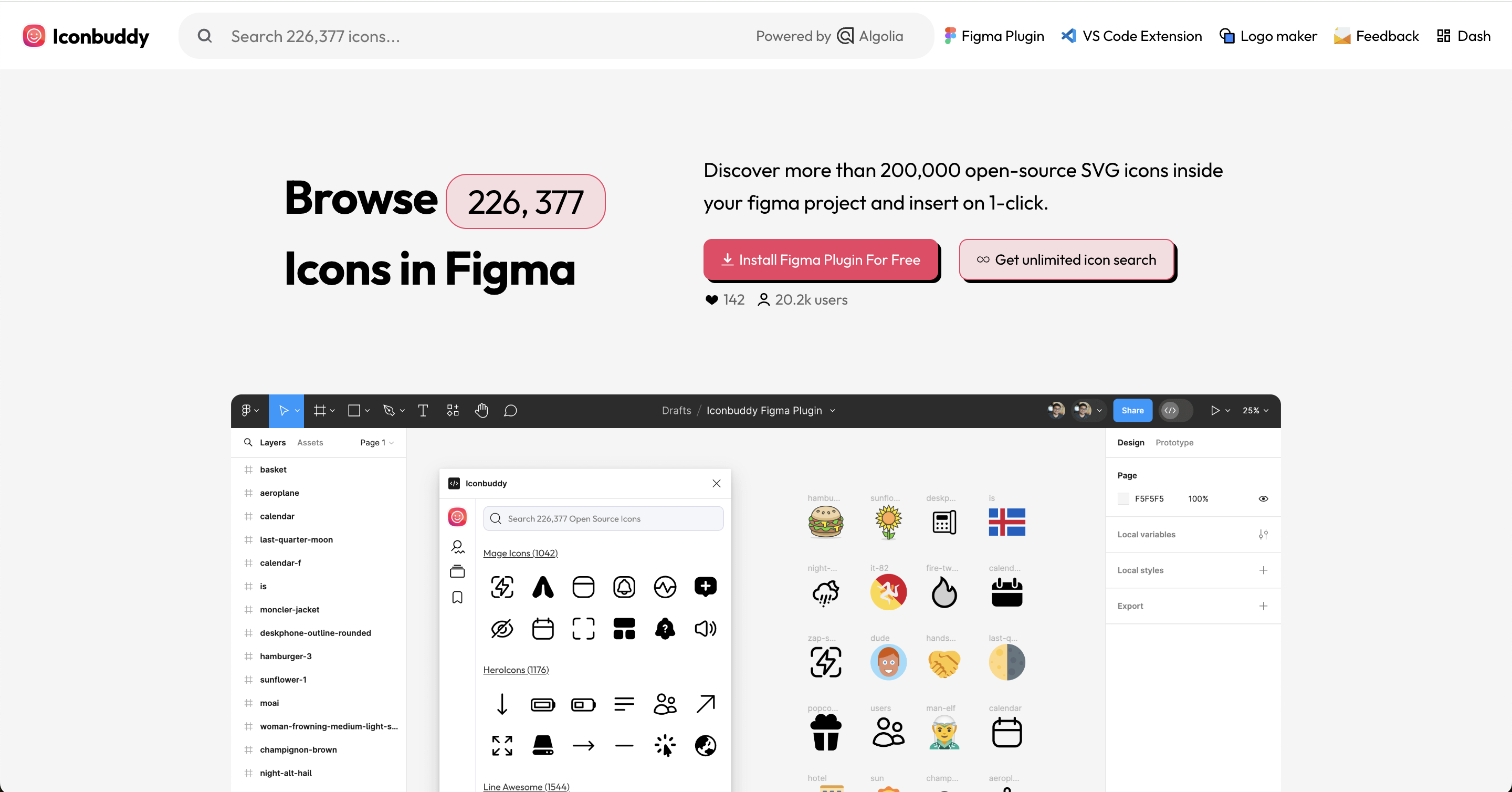Open the VS Code Extension link
1512x792 pixels.
[1132, 36]
